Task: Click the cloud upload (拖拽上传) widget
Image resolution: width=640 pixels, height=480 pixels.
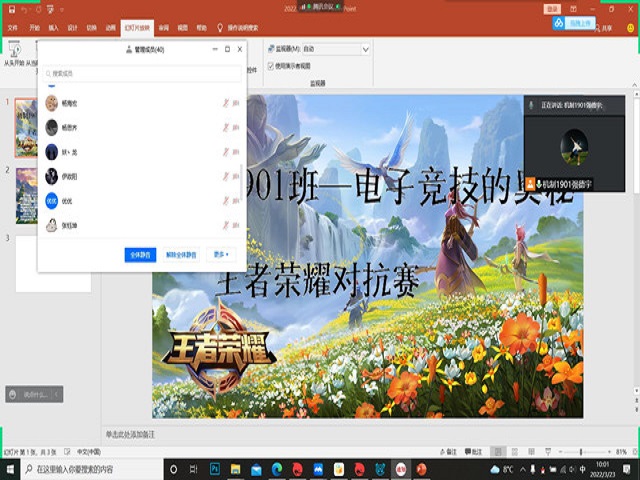Action: 574,23
